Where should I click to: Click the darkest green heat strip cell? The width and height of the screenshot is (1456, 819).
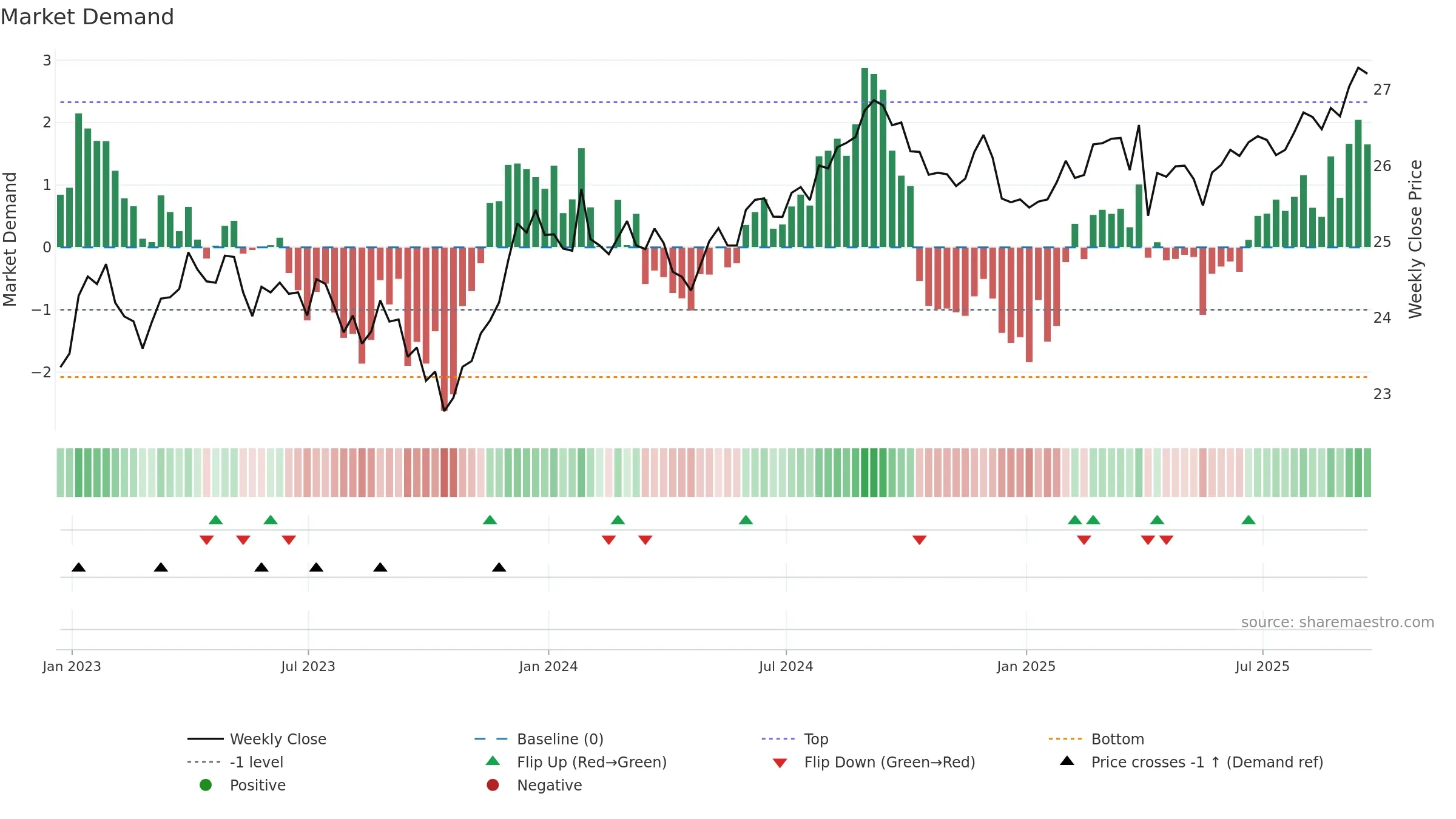864,473
